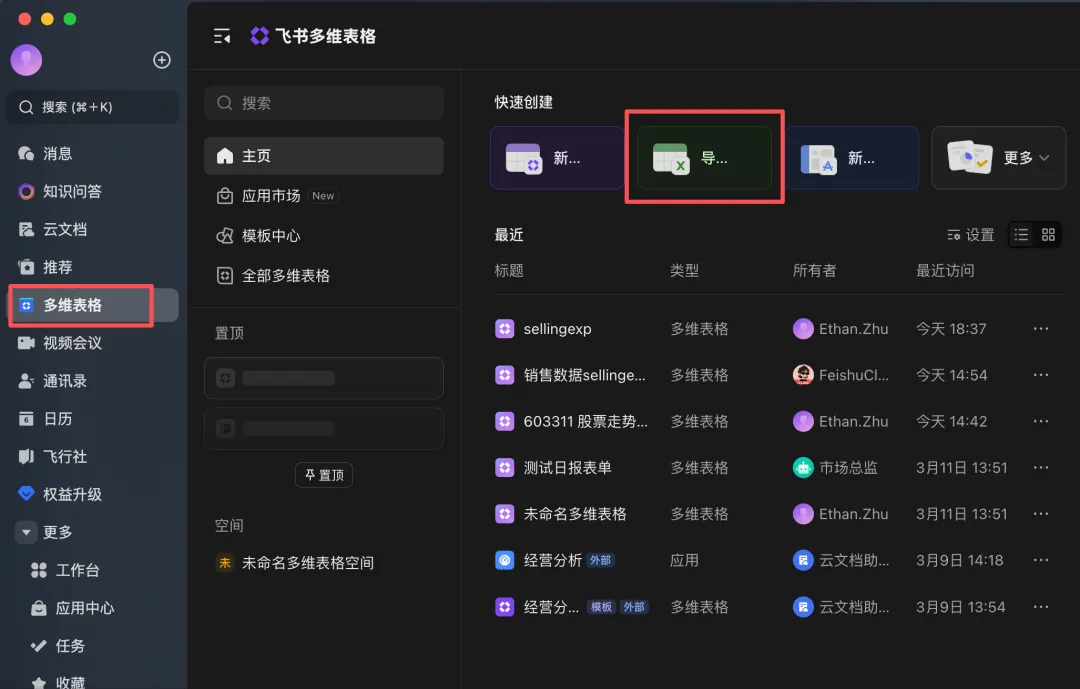Switch to list view layout

(x=1021, y=235)
